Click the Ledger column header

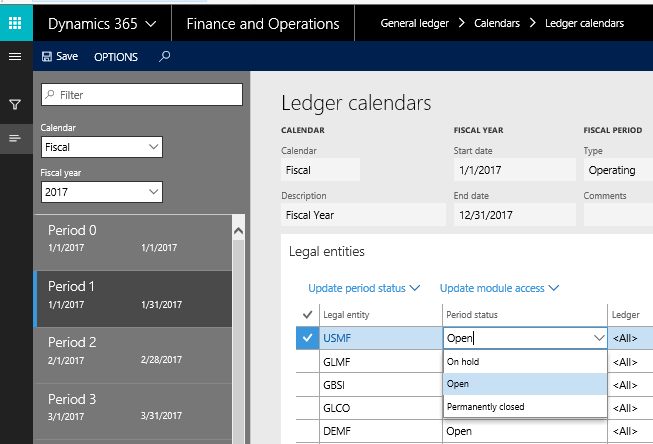pyautogui.click(x=626, y=315)
